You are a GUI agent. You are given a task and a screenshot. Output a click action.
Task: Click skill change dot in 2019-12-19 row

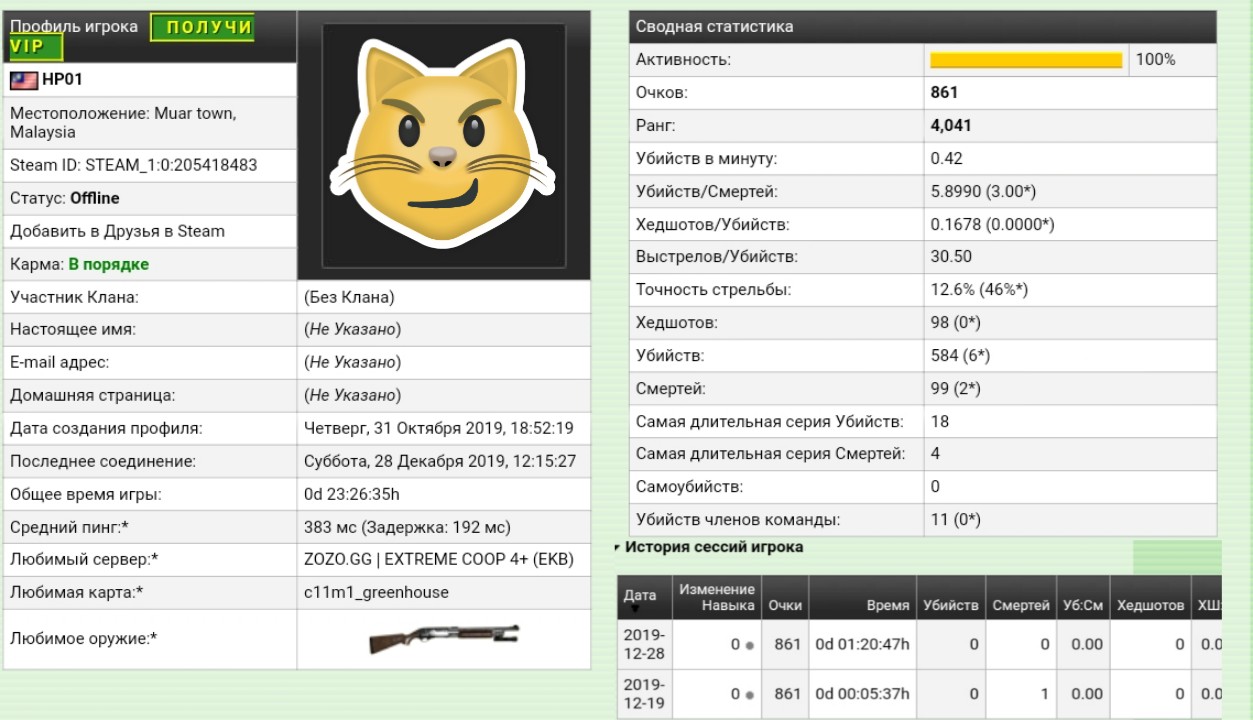coord(749,695)
